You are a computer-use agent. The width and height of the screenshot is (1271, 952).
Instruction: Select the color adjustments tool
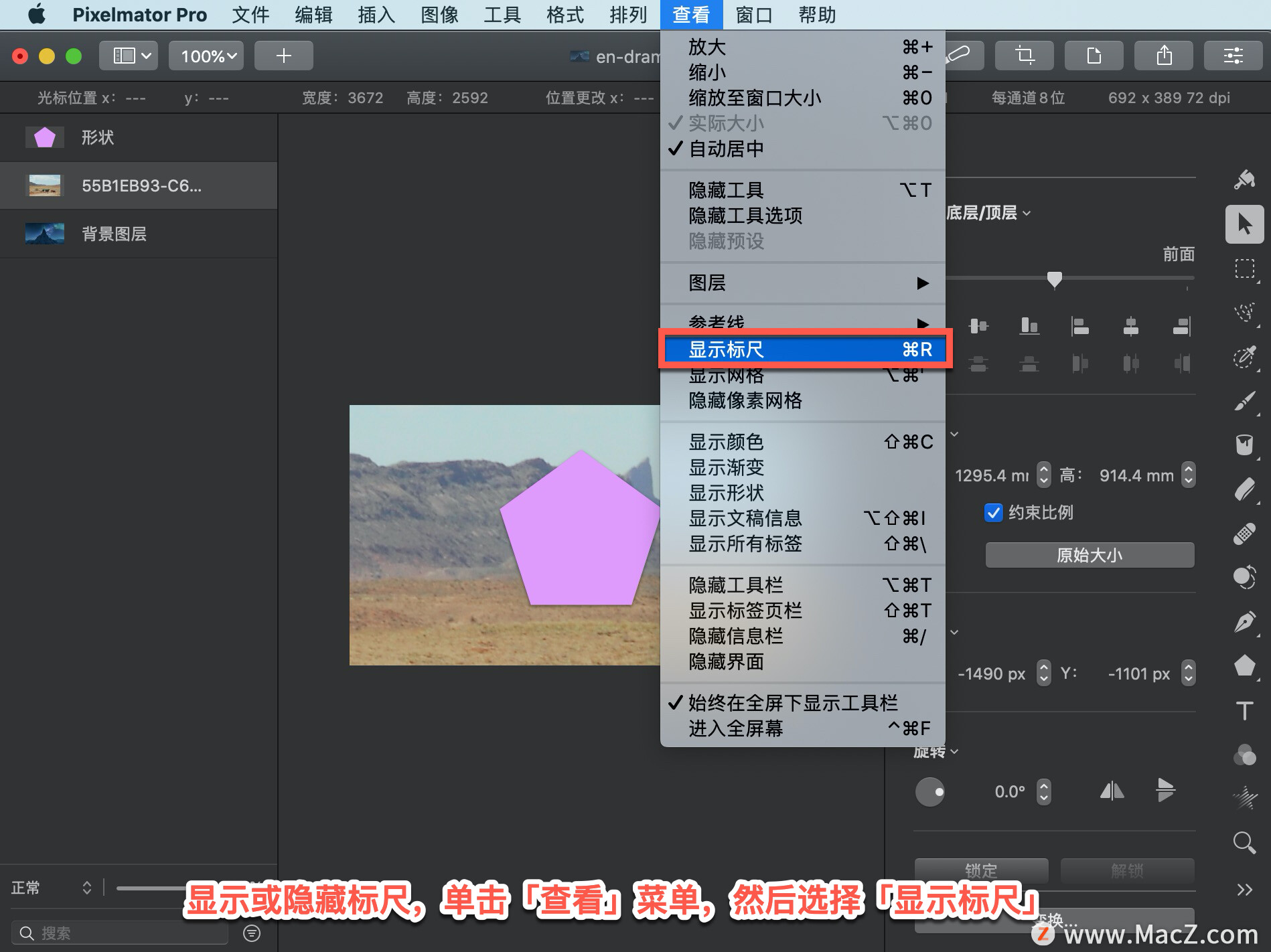(x=1244, y=755)
